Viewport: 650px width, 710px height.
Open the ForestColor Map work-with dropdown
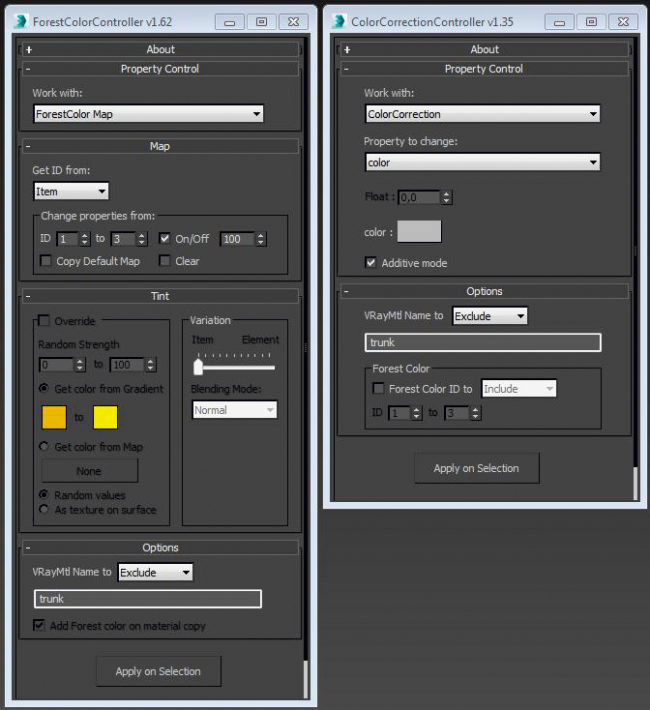click(x=148, y=114)
